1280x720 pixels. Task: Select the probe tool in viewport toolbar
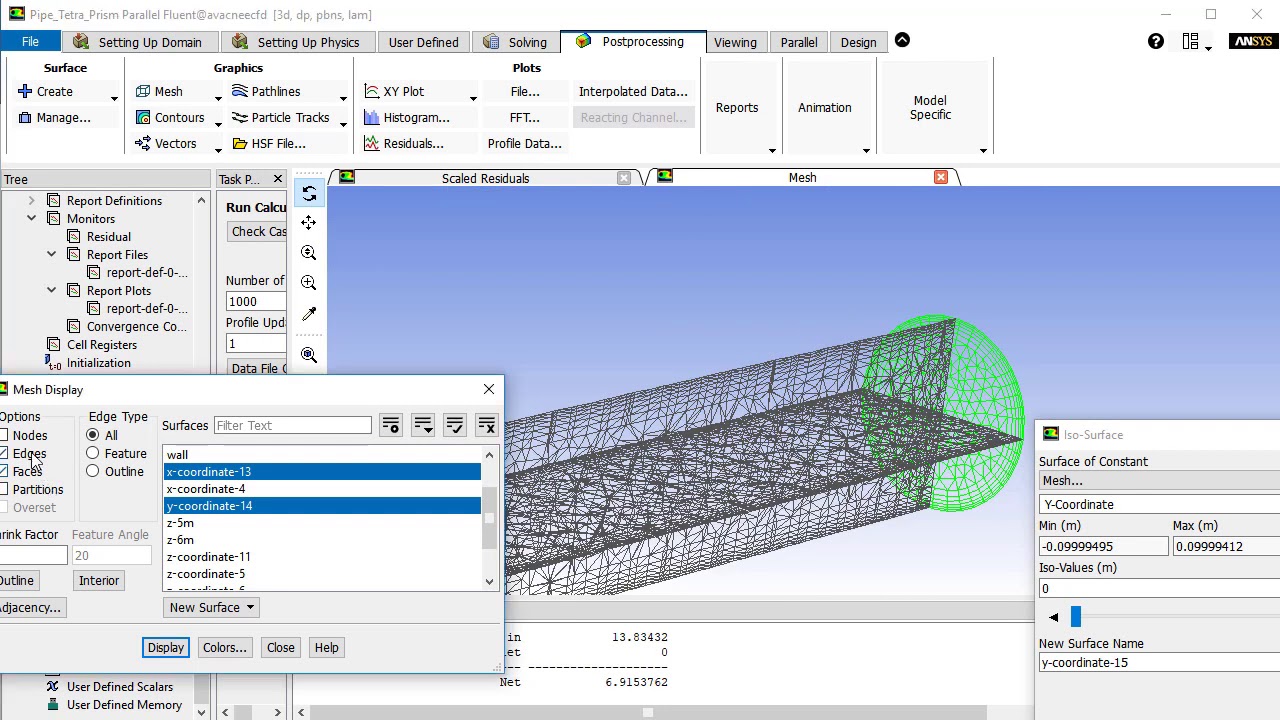309,314
